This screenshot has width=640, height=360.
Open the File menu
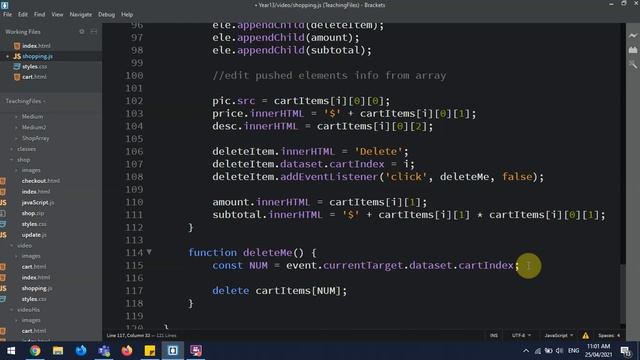(x=7, y=14)
